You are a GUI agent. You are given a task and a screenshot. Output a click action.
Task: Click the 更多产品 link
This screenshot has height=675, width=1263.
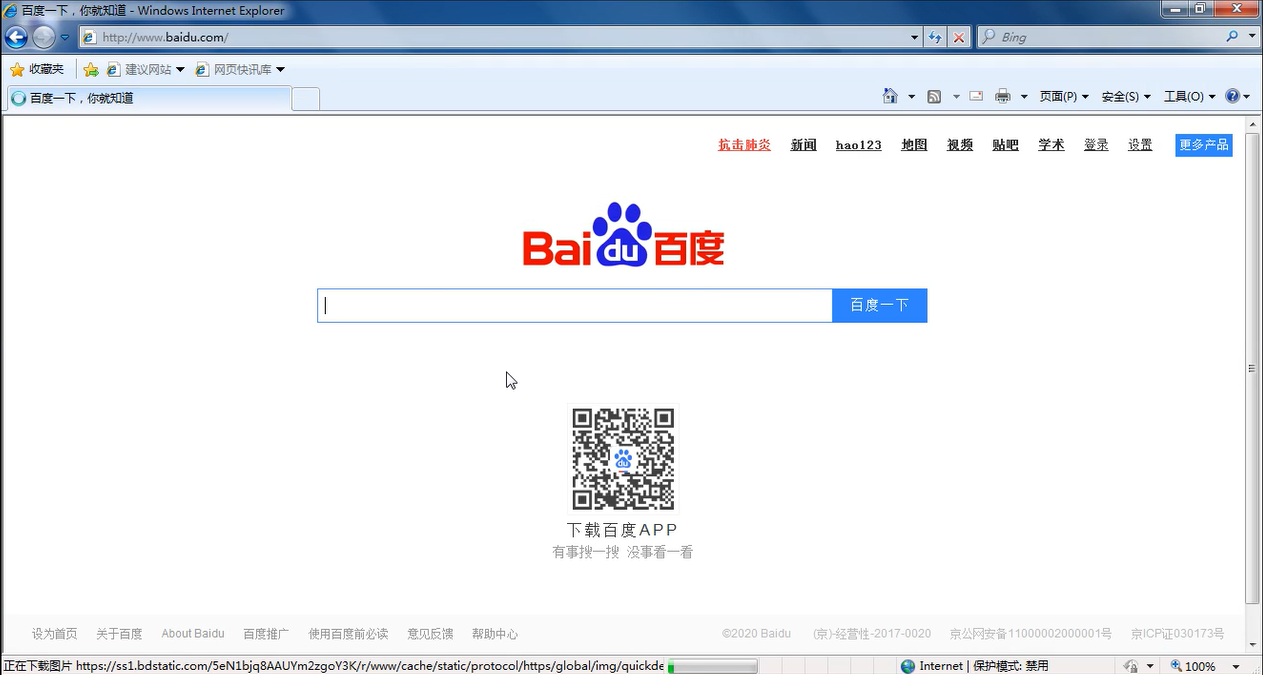pyautogui.click(x=1203, y=145)
